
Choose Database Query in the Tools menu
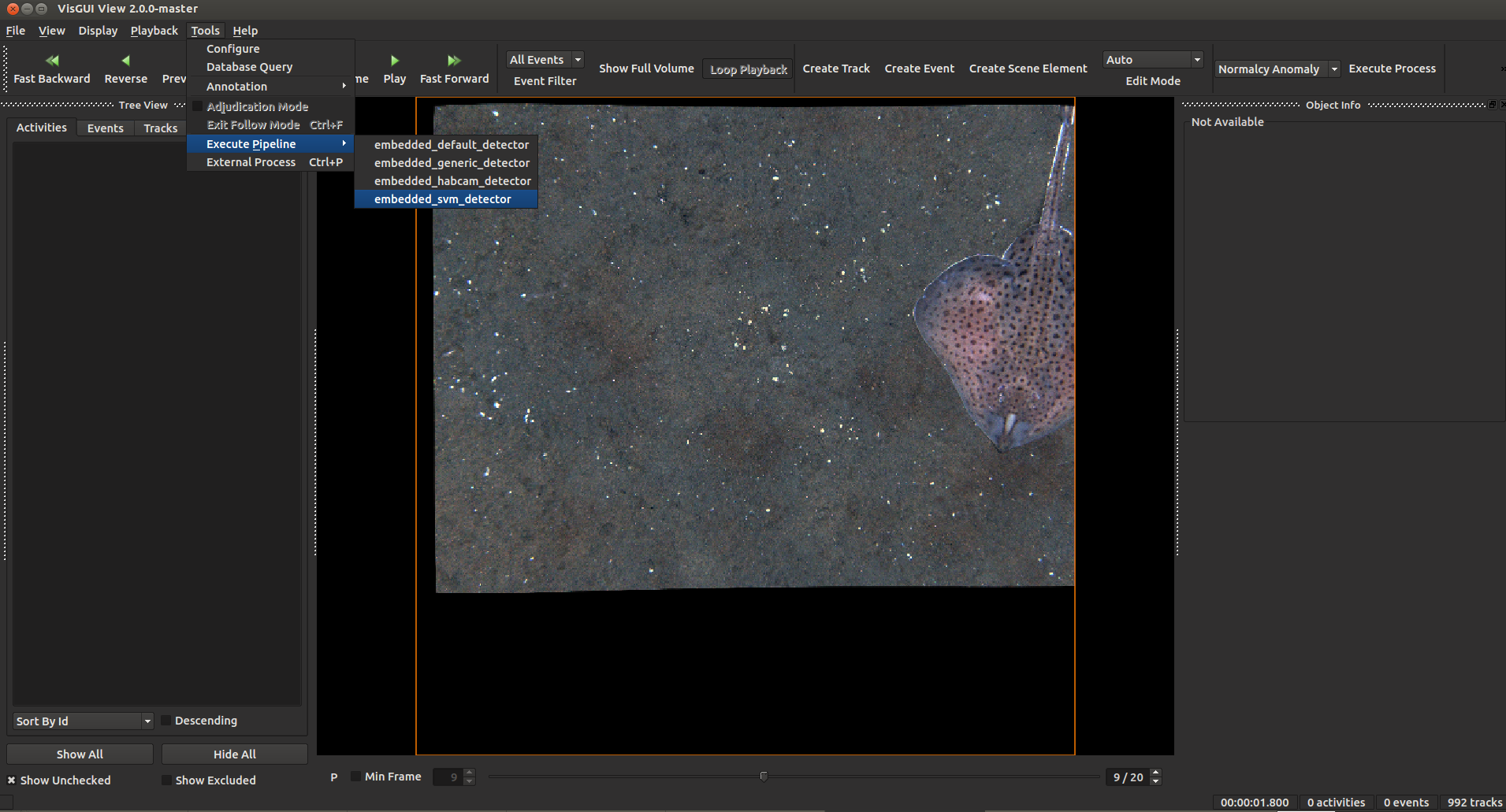click(270, 67)
